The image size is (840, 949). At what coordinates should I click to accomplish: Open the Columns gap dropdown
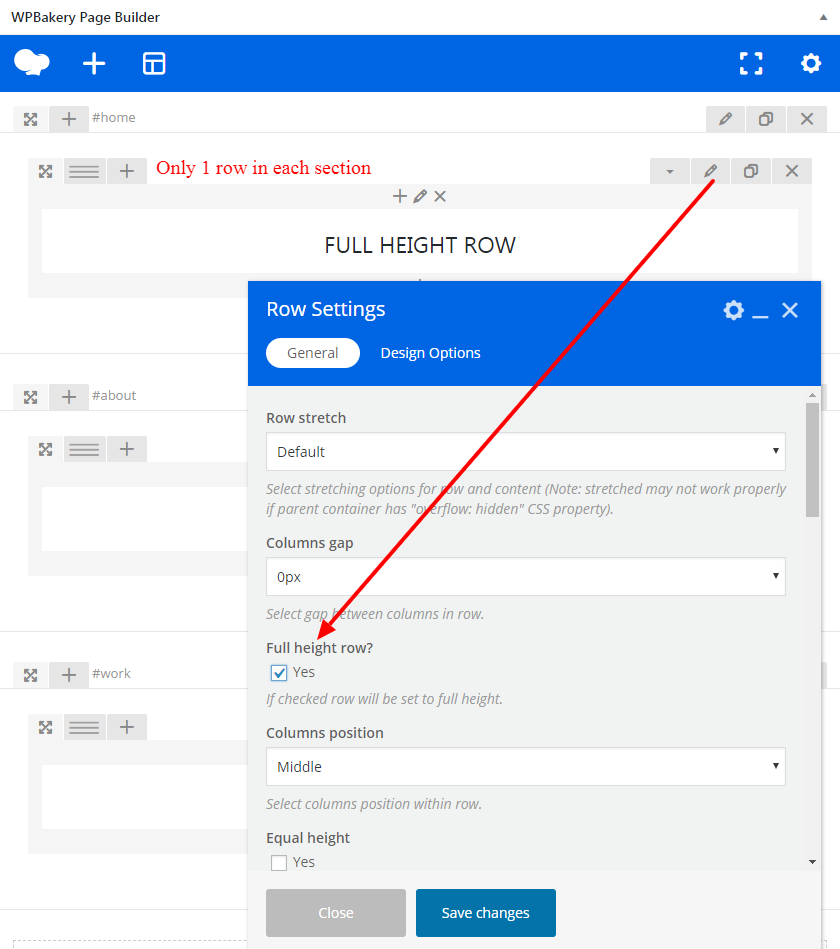[525, 577]
